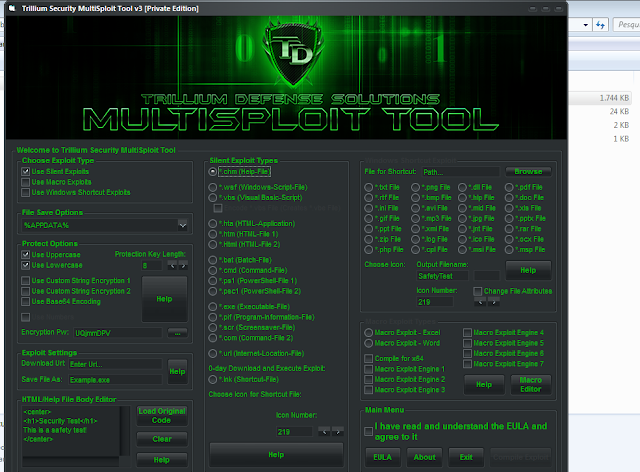The image size is (640, 472).
Task: Choose the *.vbs (Visual Basic-Script) option
Action: (x=213, y=198)
